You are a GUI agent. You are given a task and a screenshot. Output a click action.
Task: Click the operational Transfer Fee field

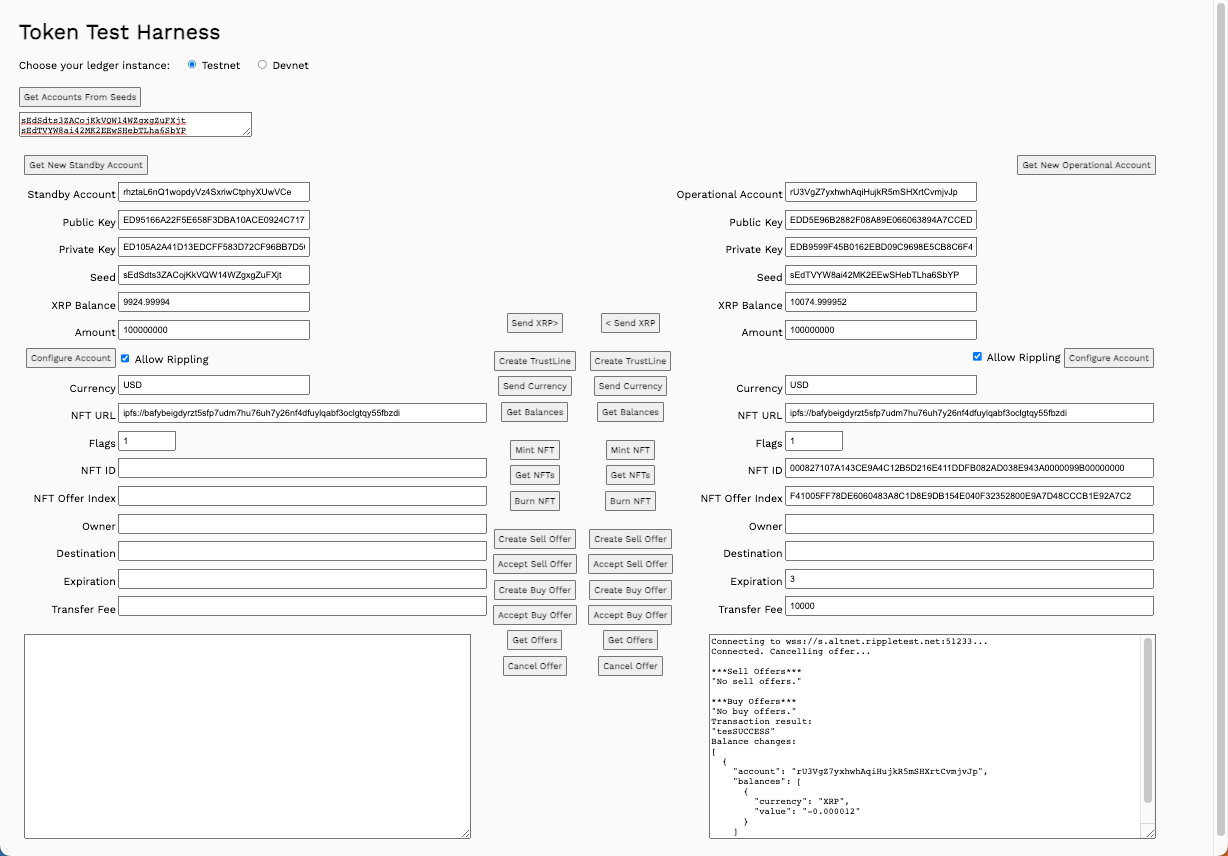pos(968,606)
